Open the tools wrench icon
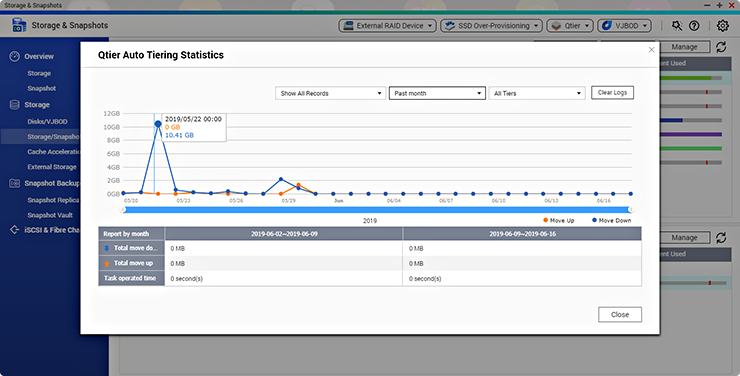This screenshot has width=740, height=376. coord(677,25)
